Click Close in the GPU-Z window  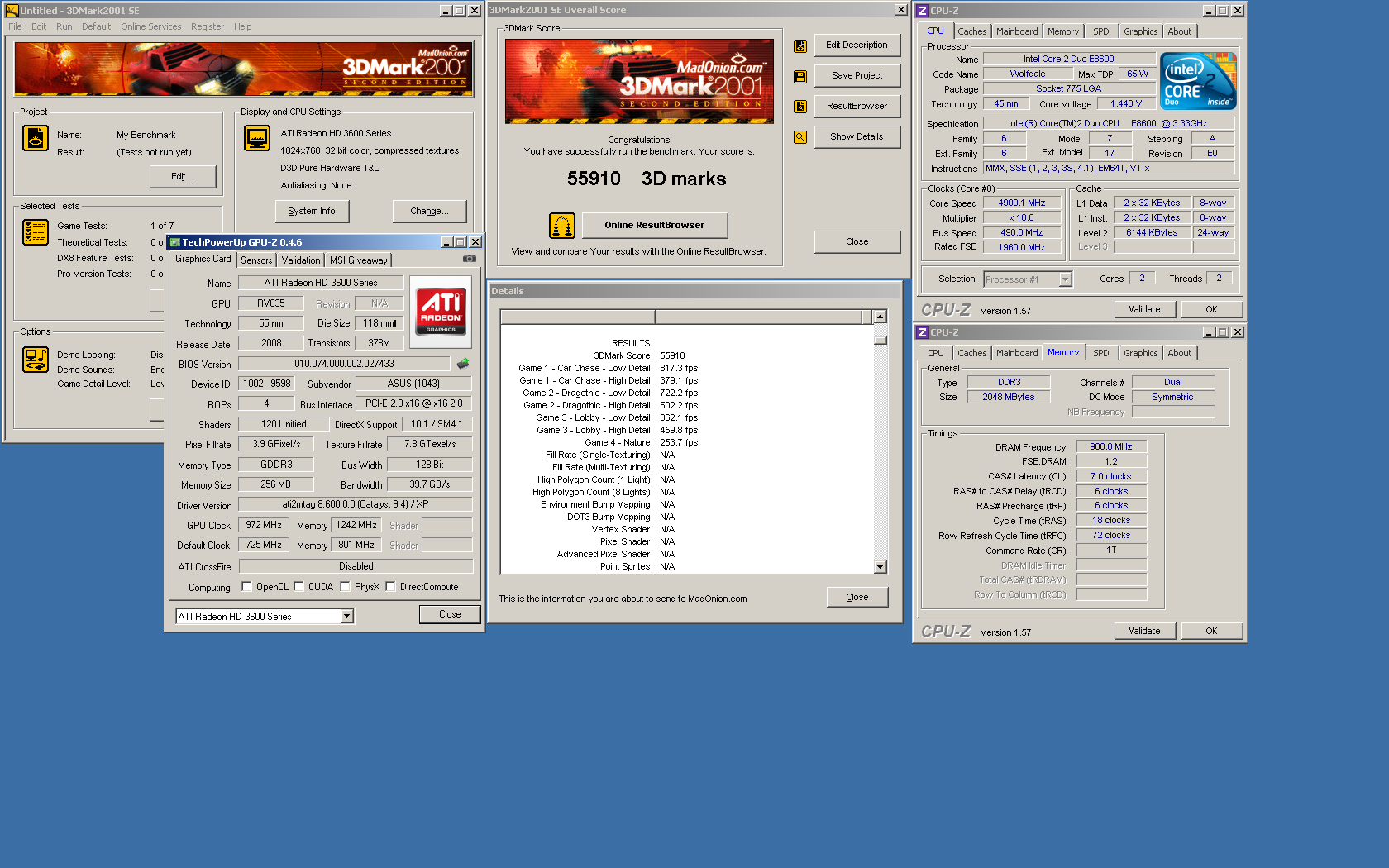(x=450, y=614)
